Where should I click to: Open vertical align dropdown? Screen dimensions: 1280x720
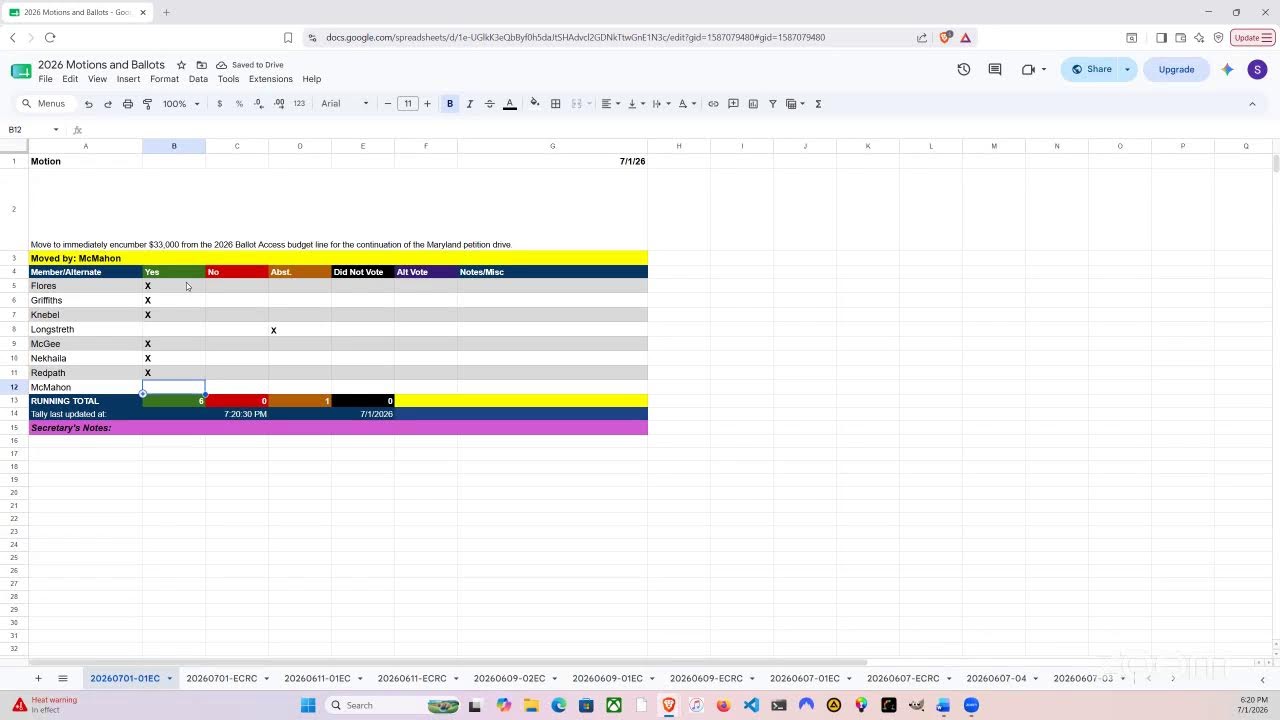point(635,104)
